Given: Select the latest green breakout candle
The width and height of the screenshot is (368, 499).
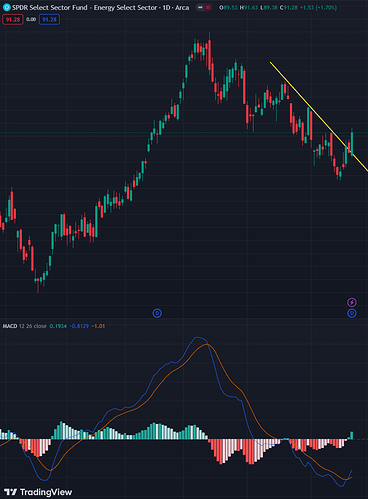Looking at the screenshot, I should click(352, 142).
